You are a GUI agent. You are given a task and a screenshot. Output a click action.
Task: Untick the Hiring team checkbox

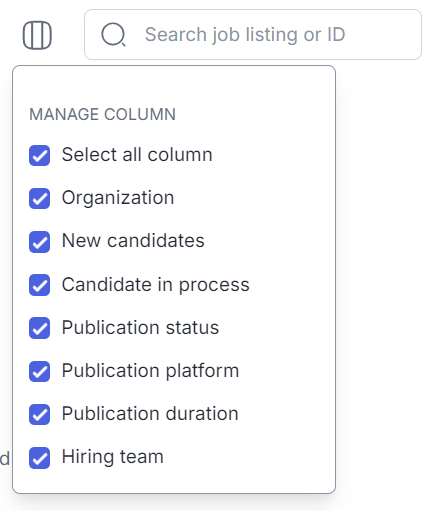(x=39, y=458)
